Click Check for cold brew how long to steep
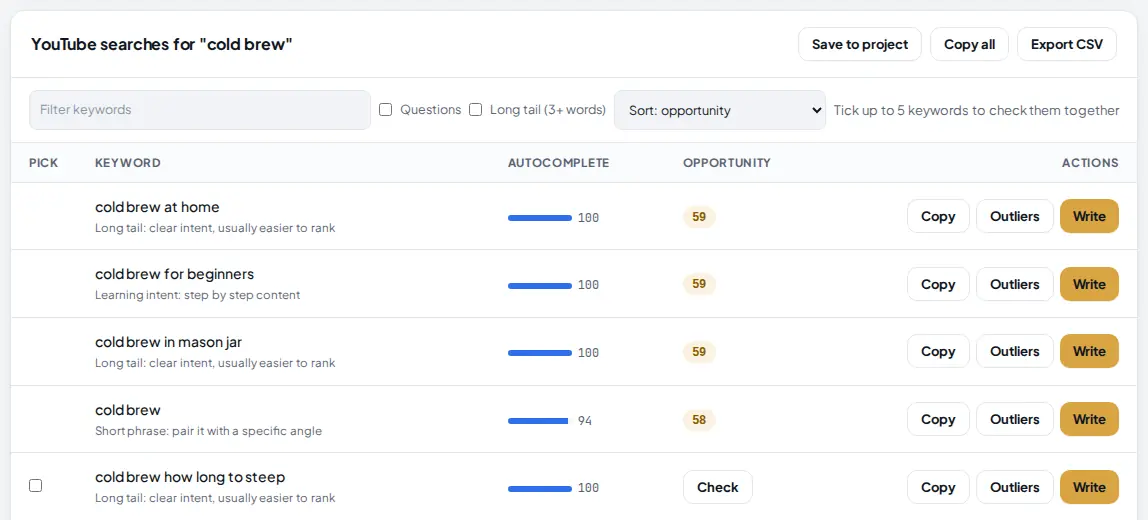Viewport: 1148px width, 520px height. coord(718,487)
